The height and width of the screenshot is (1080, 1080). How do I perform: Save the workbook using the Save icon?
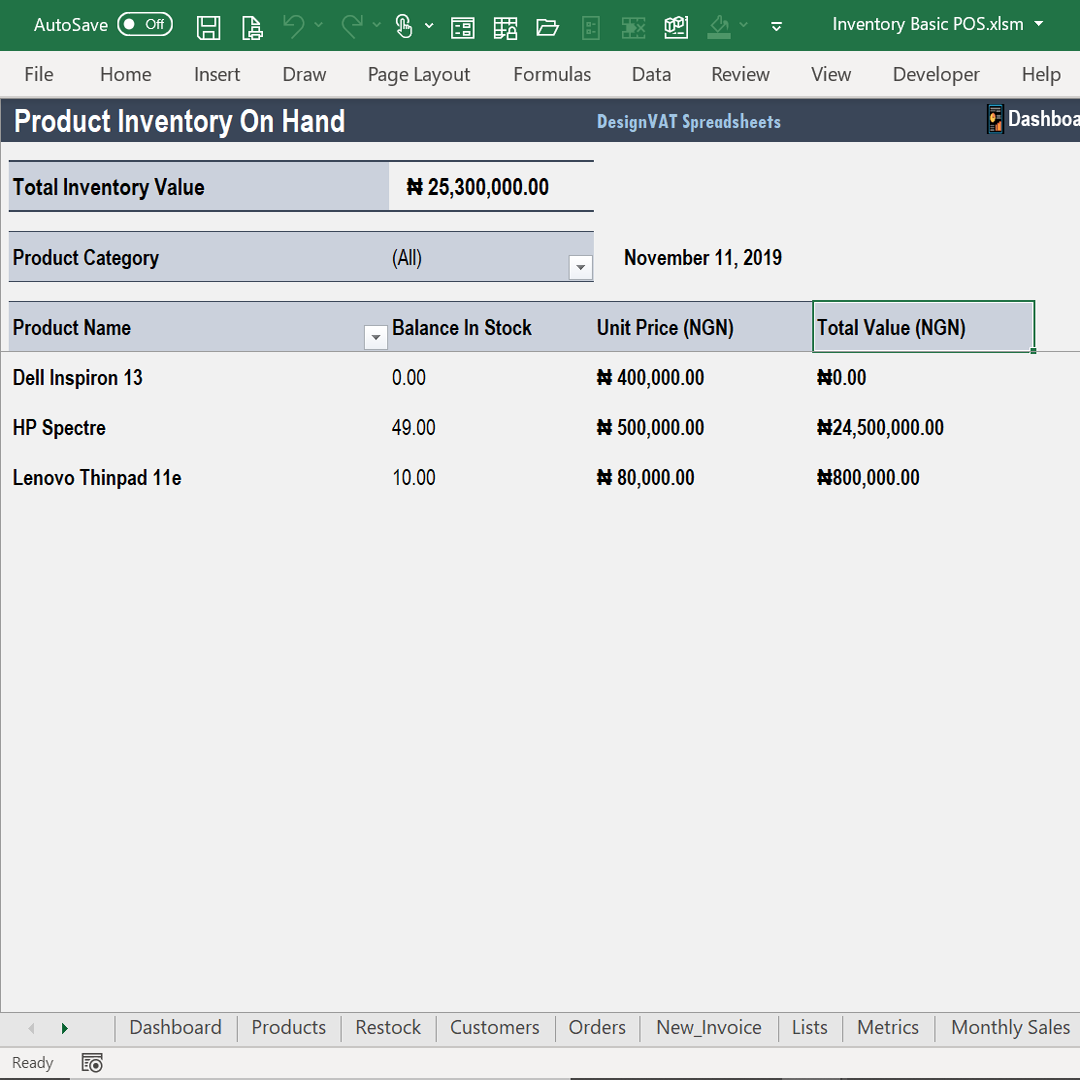[209, 27]
